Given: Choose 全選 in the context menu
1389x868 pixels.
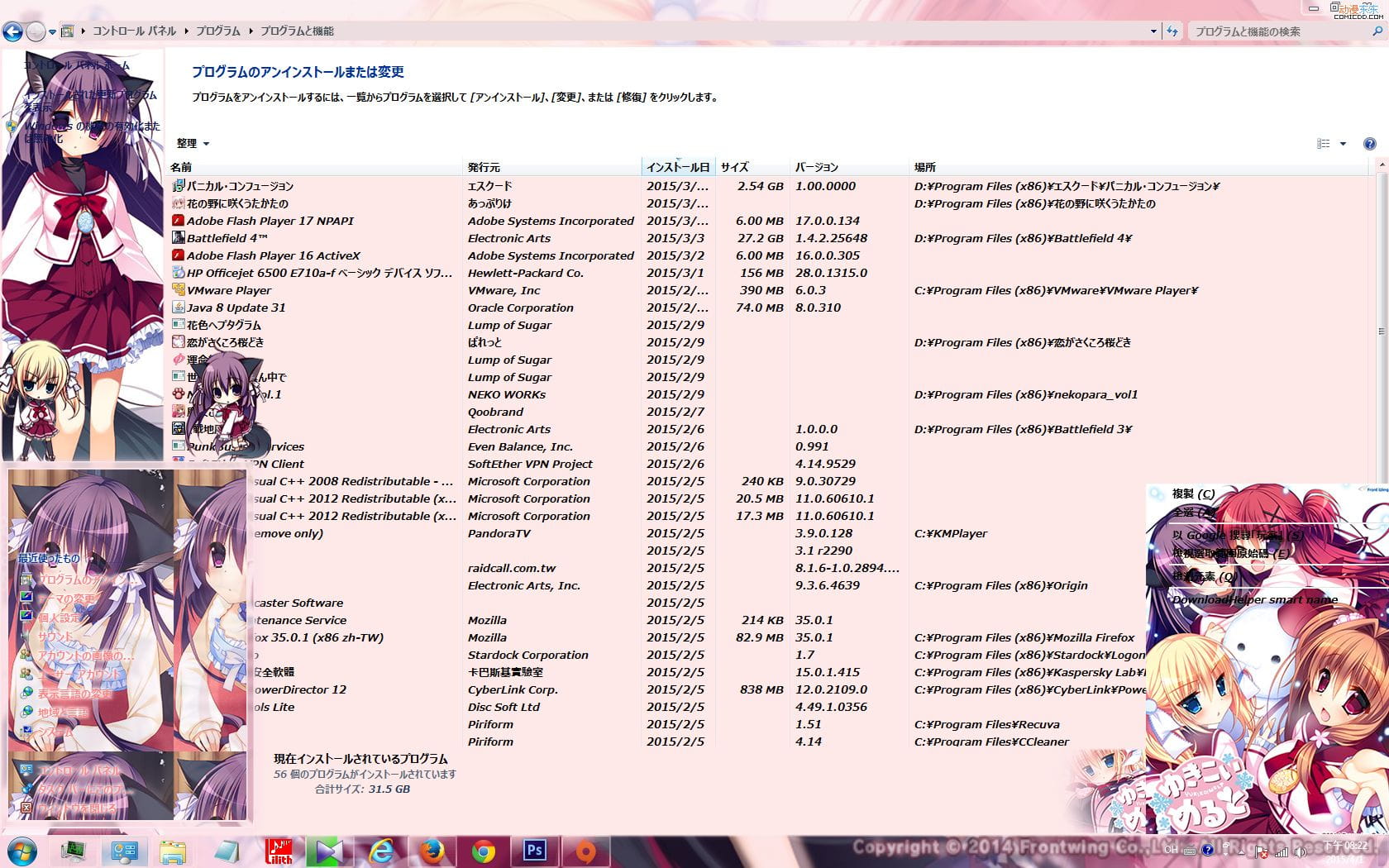Looking at the screenshot, I should point(1194,513).
